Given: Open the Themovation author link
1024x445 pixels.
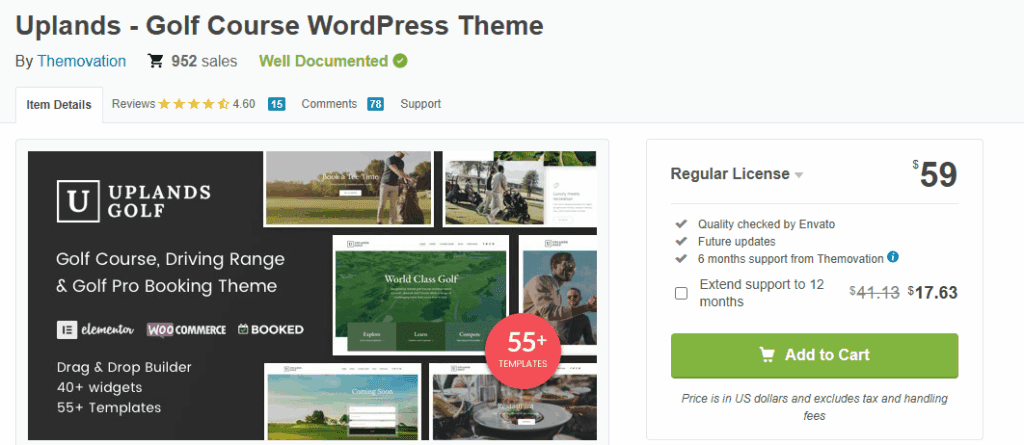Looking at the screenshot, I should (x=82, y=61).
